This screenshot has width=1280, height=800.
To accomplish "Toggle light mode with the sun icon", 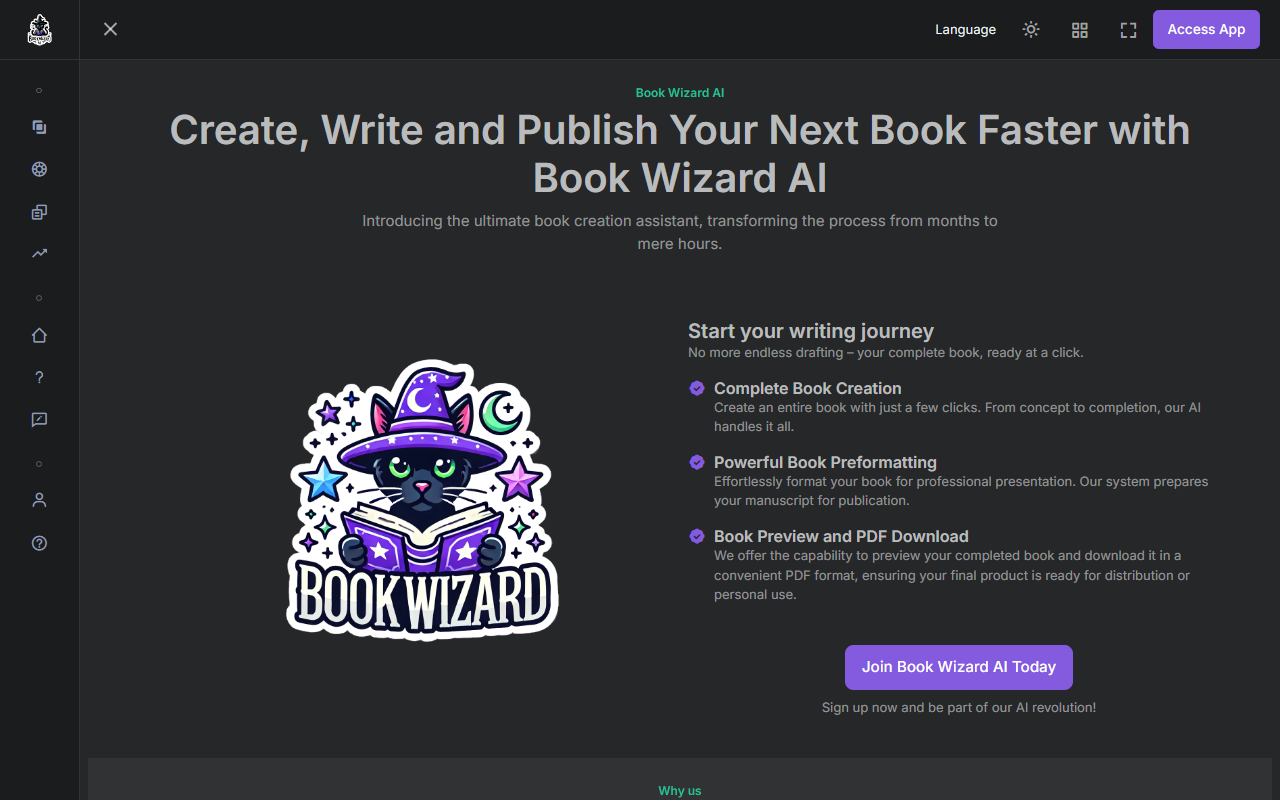I will click(1031, 29).
